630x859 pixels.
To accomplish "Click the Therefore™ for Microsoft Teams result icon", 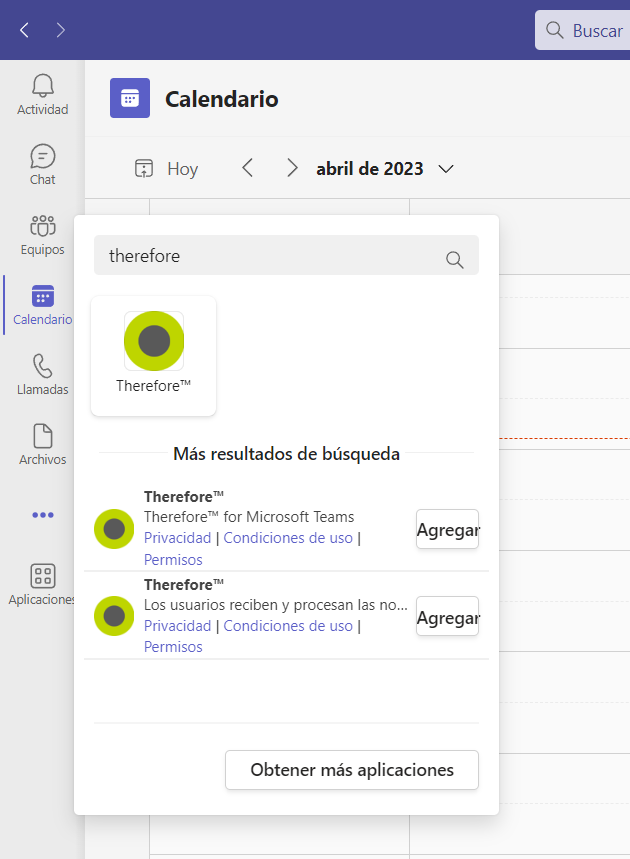I will pyautogui.click(x=114, y=529).
